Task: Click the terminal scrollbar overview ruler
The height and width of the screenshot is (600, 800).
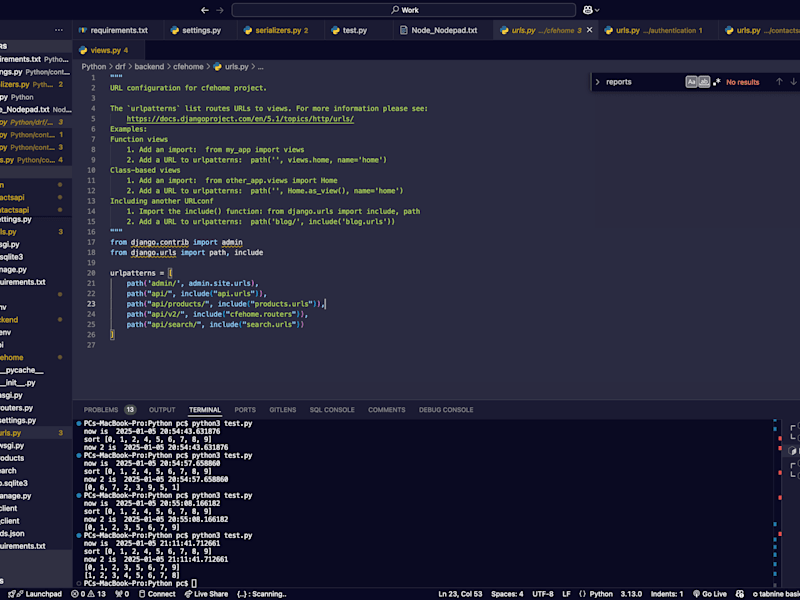Action: tap(778, 503)
